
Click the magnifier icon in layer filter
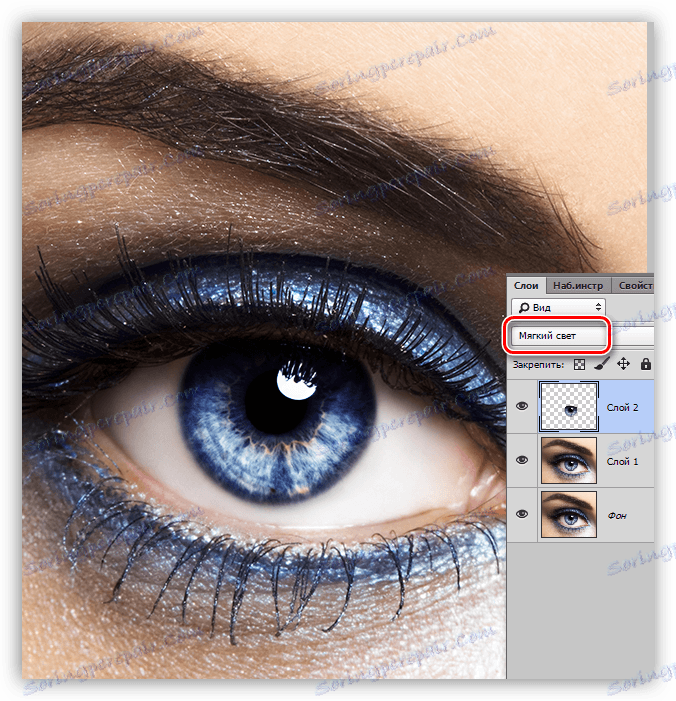tap(524, 307)
